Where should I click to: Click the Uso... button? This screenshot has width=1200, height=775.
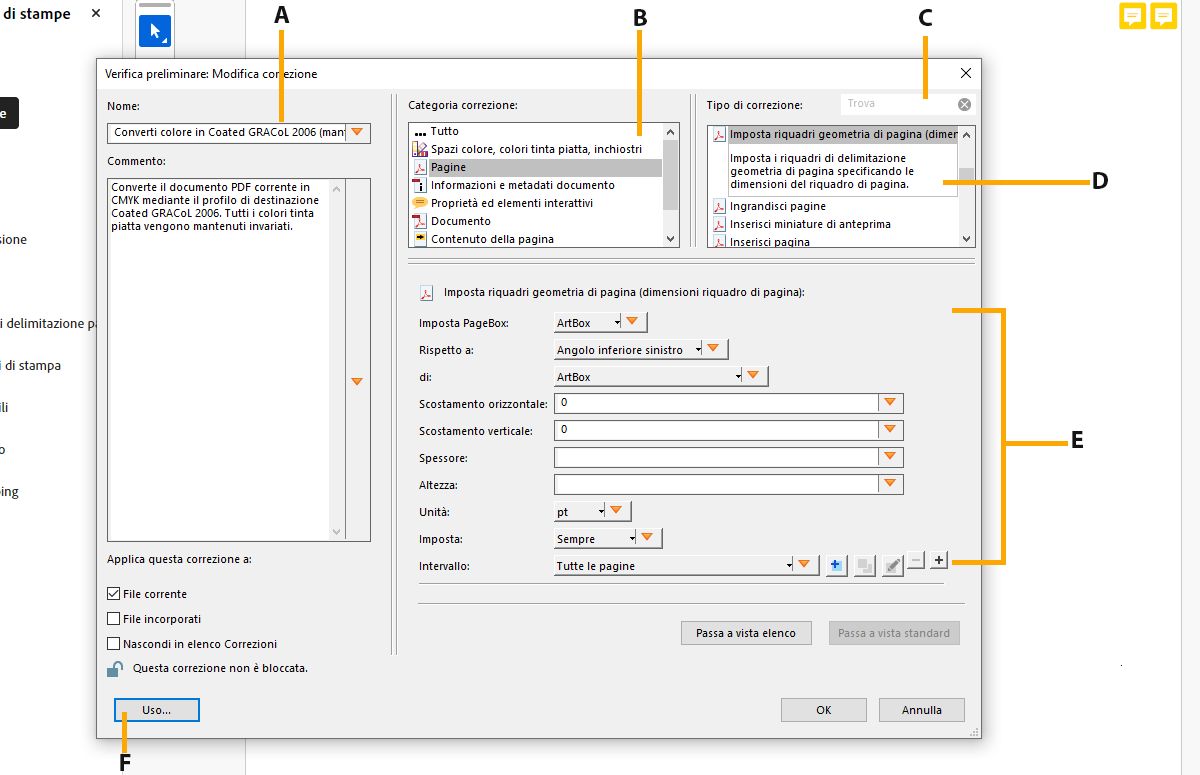(x=157, y=710)
